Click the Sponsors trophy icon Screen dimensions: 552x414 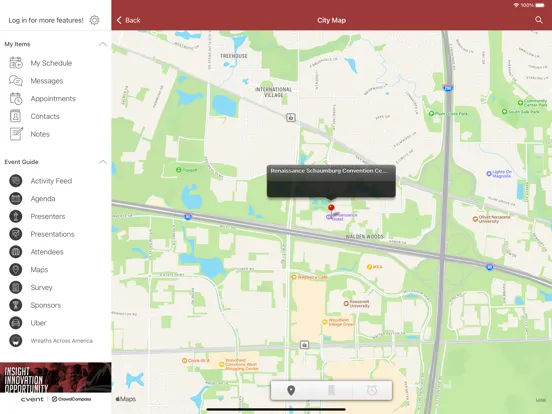coord(15,305)
